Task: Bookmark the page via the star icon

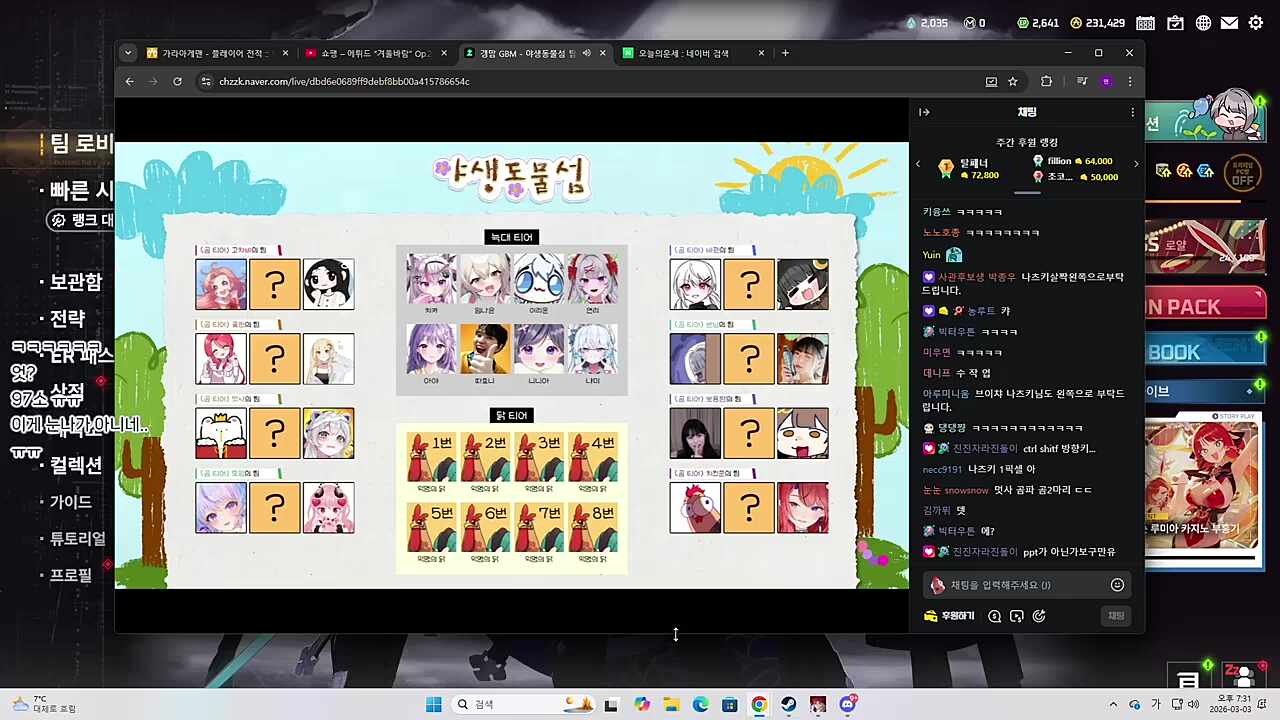Action: point(1012,81)
